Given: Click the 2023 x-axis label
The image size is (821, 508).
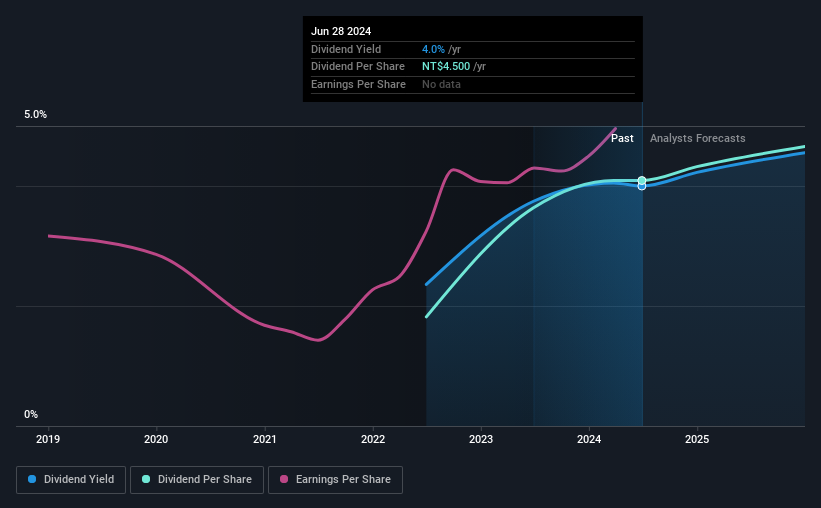Looking at the screenshot, I should [481, 439].
